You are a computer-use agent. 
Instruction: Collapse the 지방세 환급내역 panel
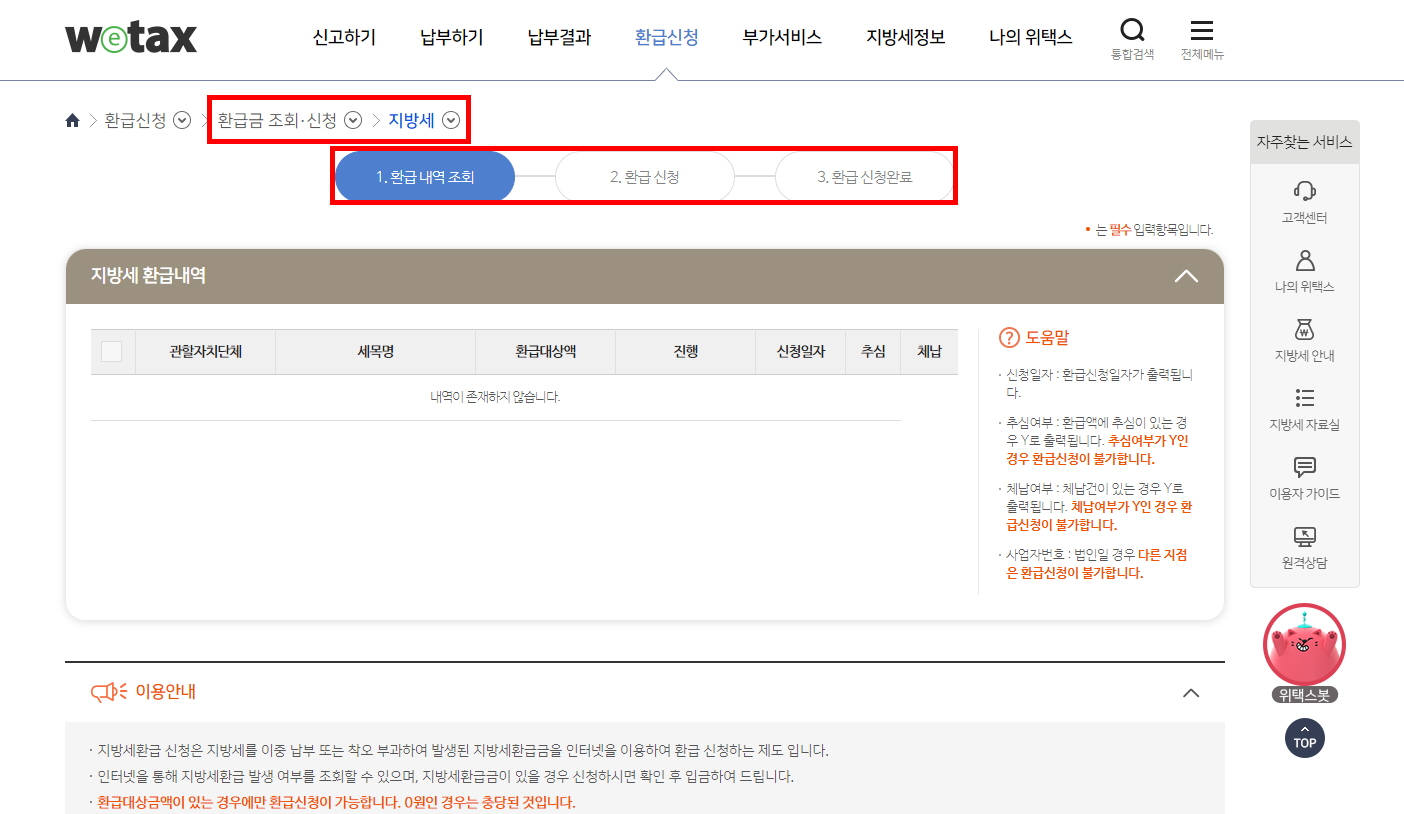pyautogui.click(x=1186, y=276)
